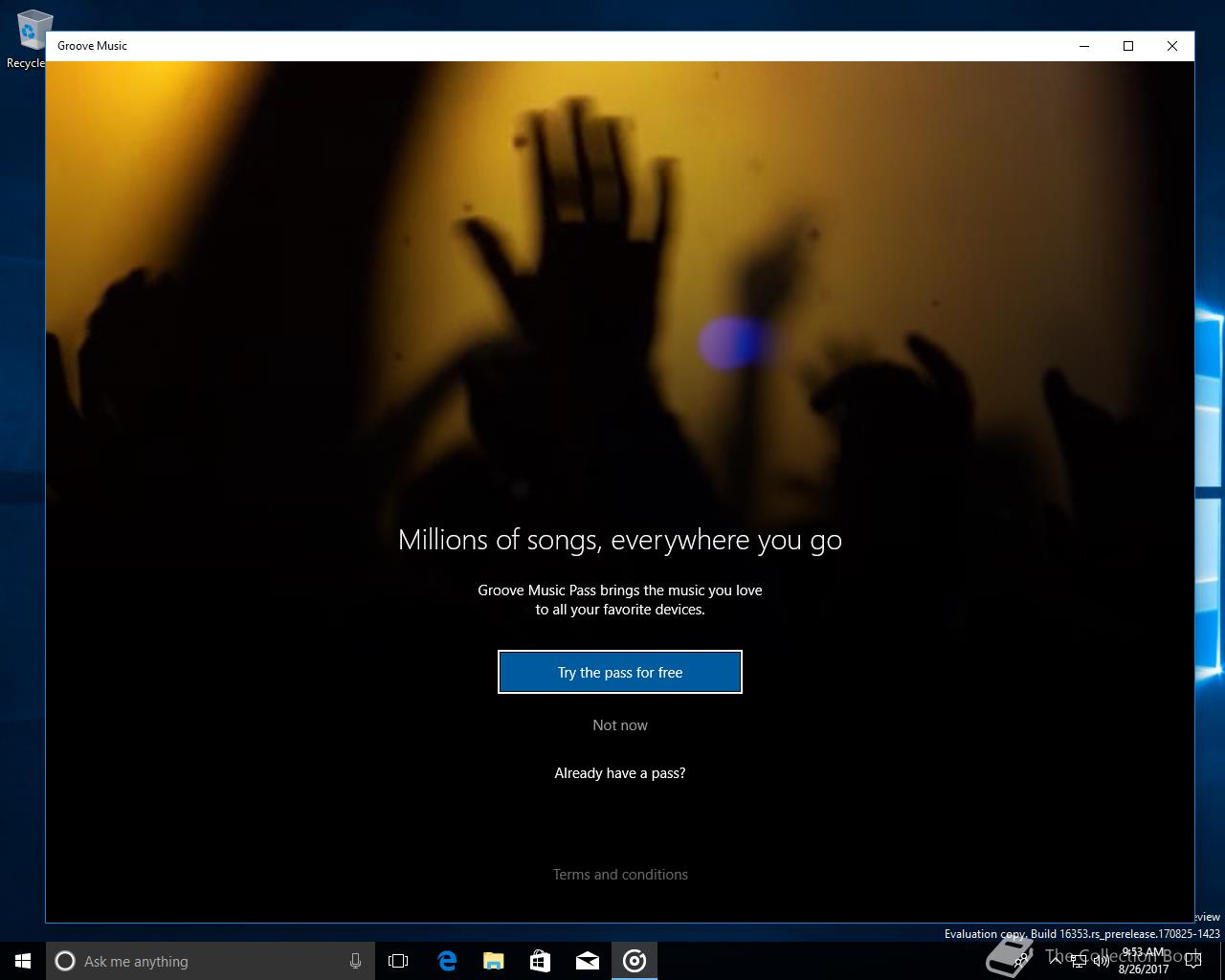
Task: Click the Cortana circle icon
Action: pos(65,961)
